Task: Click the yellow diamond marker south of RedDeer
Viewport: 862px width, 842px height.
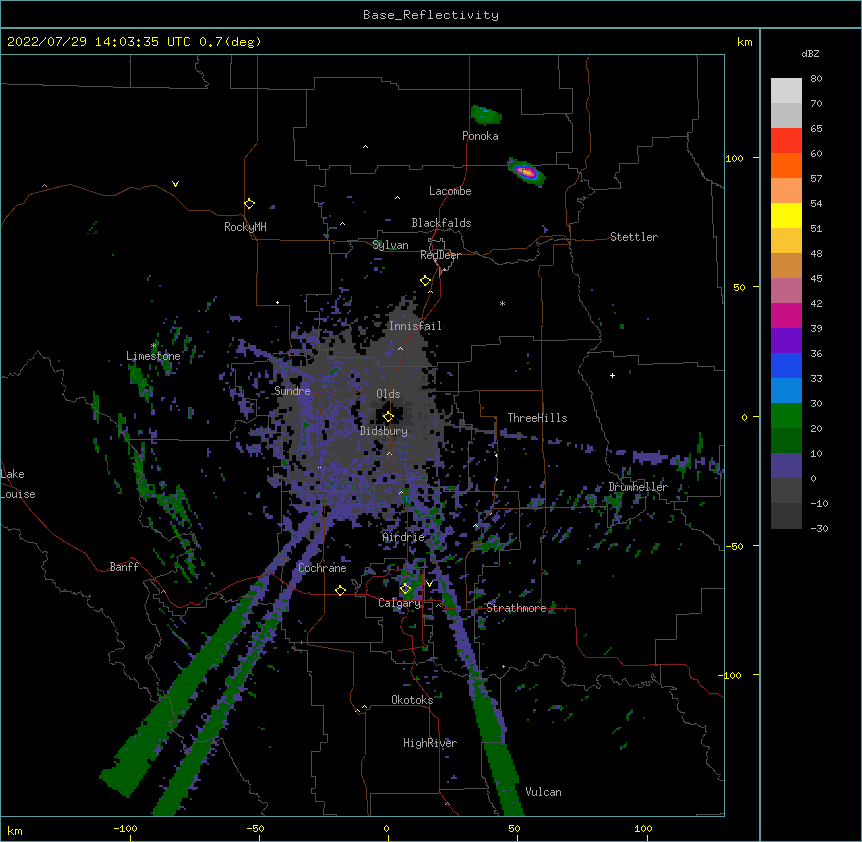Action: pyautogui.click(x=425, y=280)
